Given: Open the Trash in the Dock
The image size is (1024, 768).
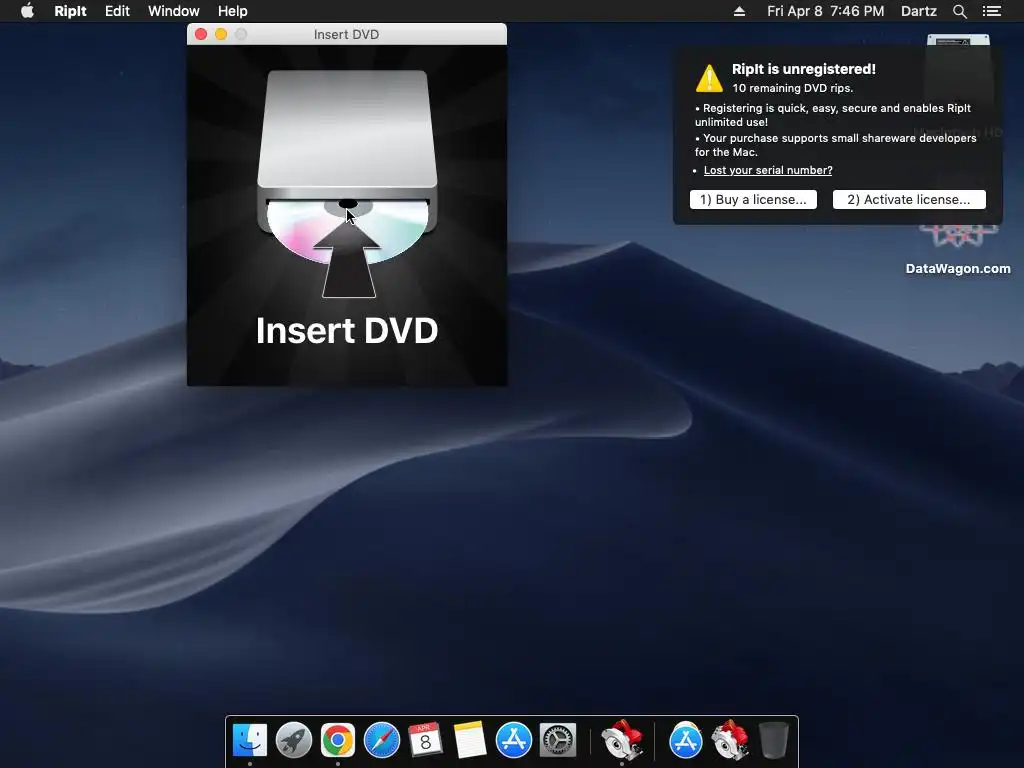Looking at the screenshot, I should pyautogui.click(x=774, y=741).
